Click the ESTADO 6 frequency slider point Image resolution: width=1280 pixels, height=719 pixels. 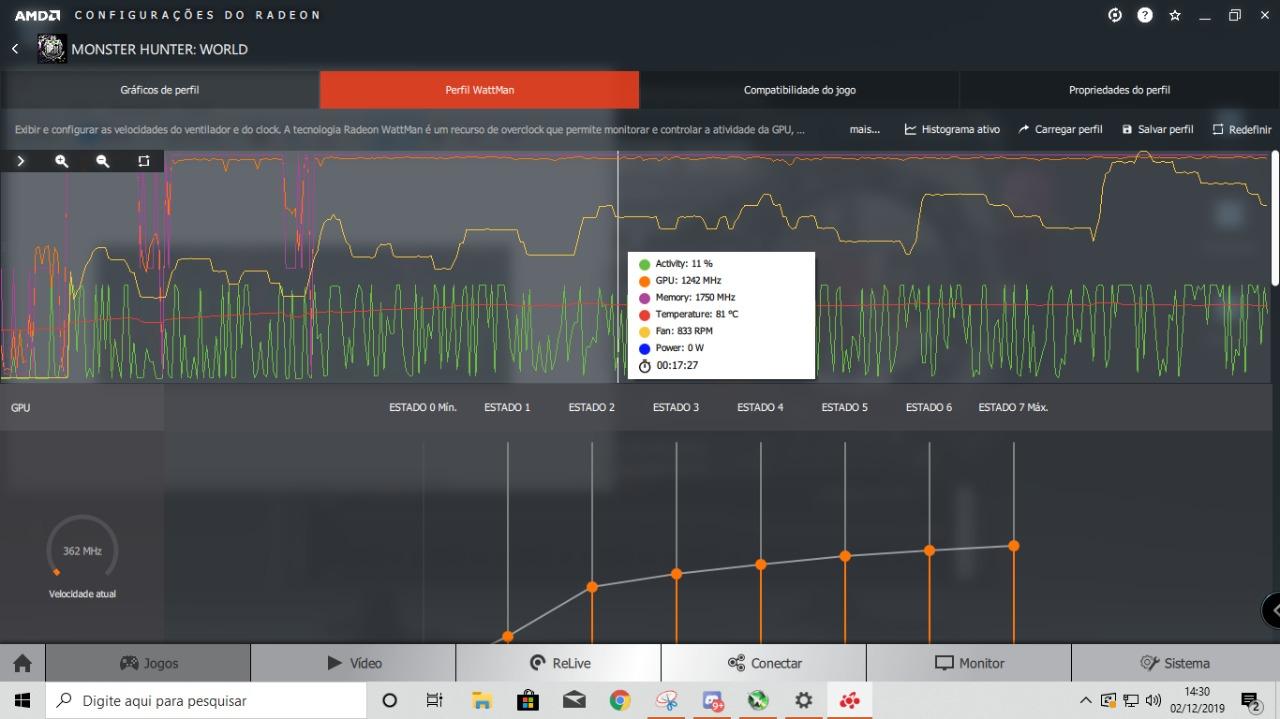[930, 550]
